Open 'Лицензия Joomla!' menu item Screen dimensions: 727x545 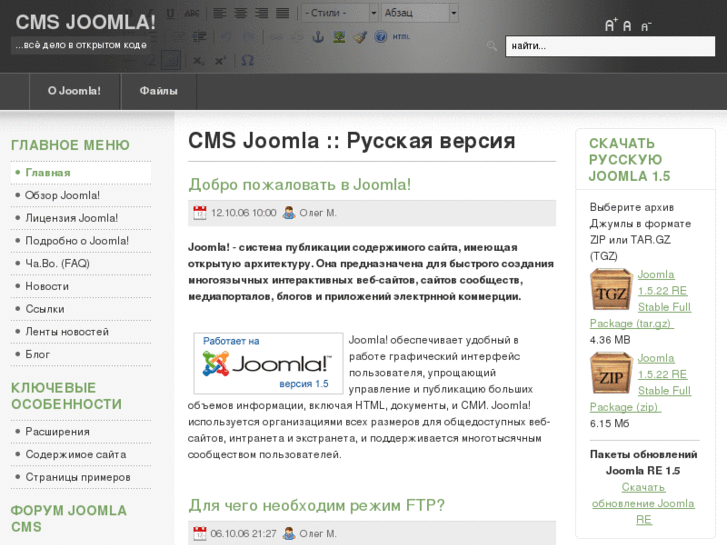pyautogui.click(x=81, y=218)
